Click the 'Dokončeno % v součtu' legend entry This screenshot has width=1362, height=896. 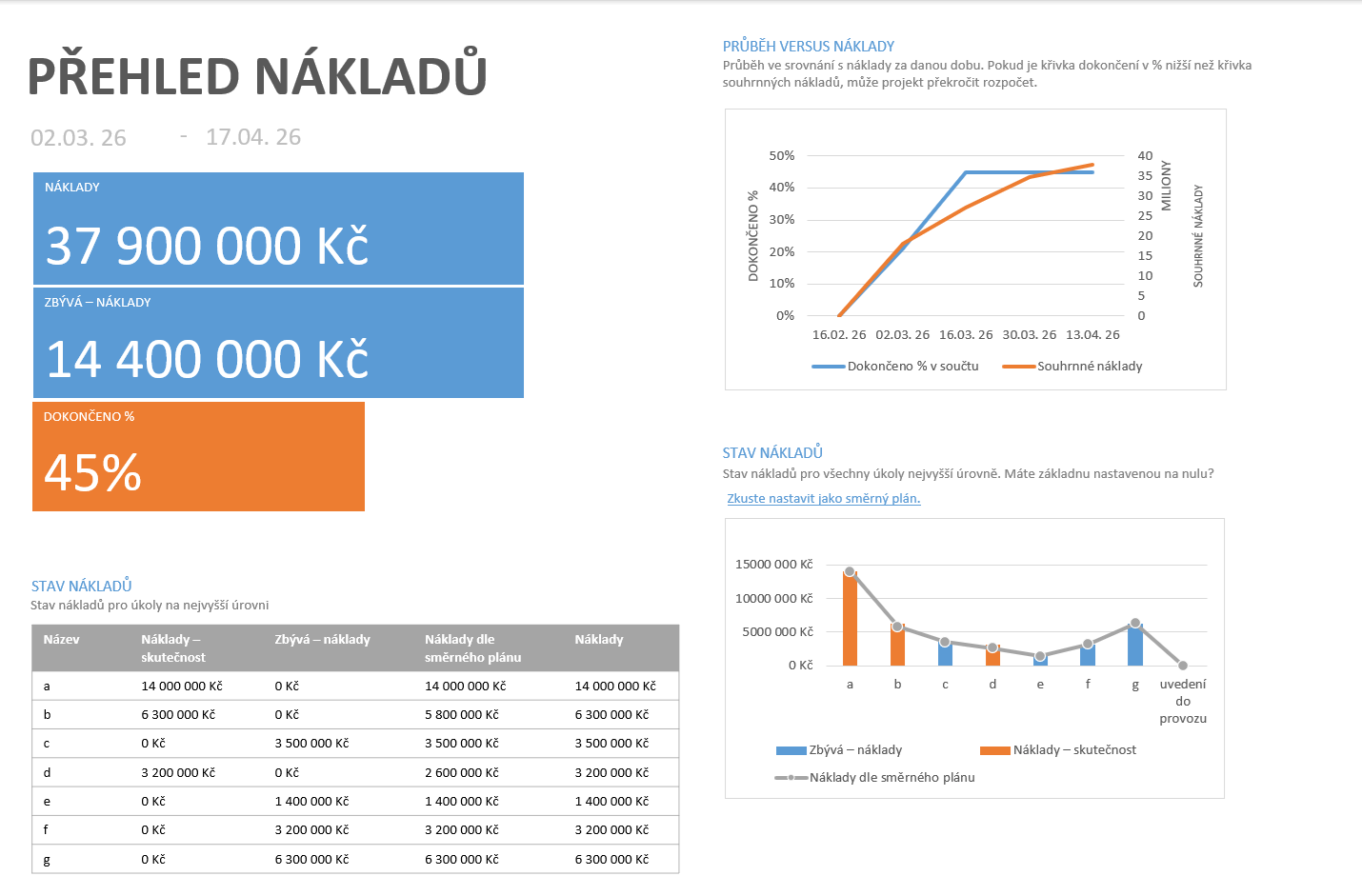(895, 366)
